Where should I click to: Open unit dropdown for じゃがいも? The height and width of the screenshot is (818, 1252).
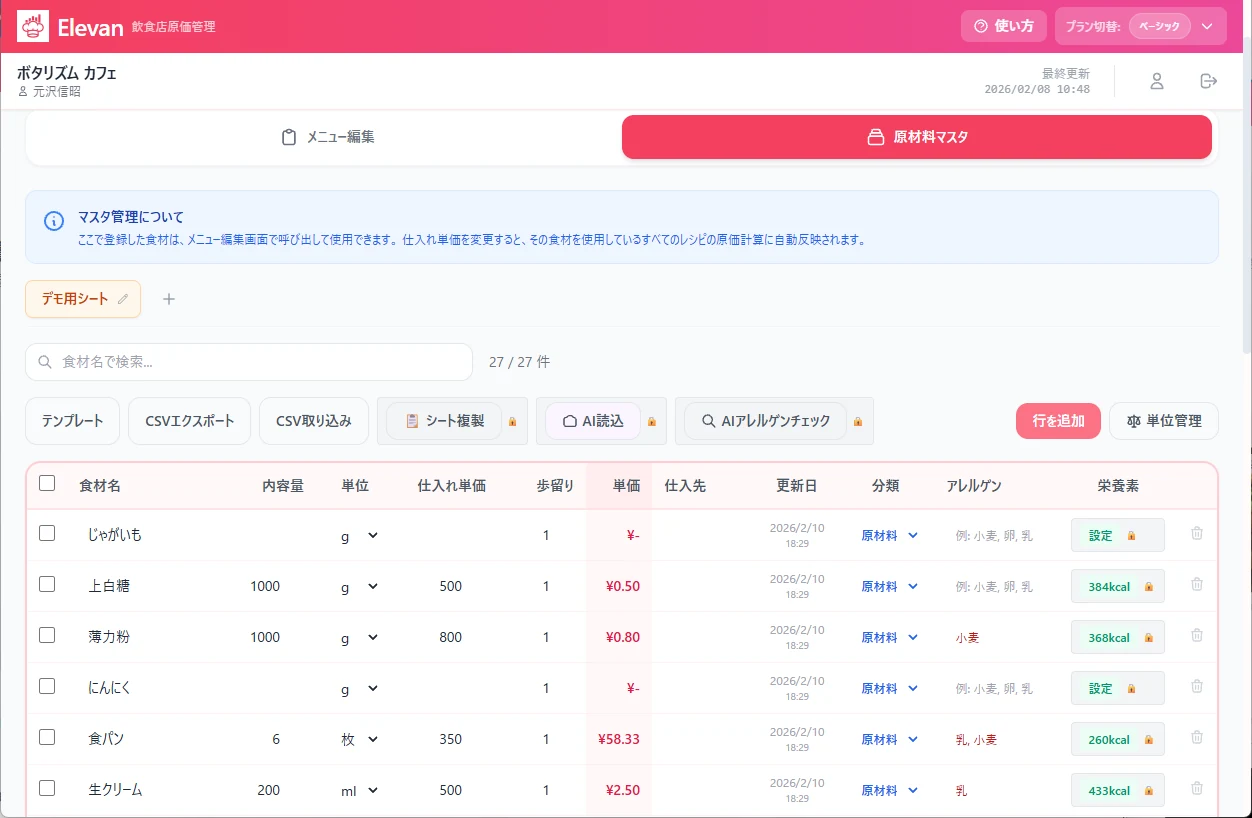coord(359,535)
